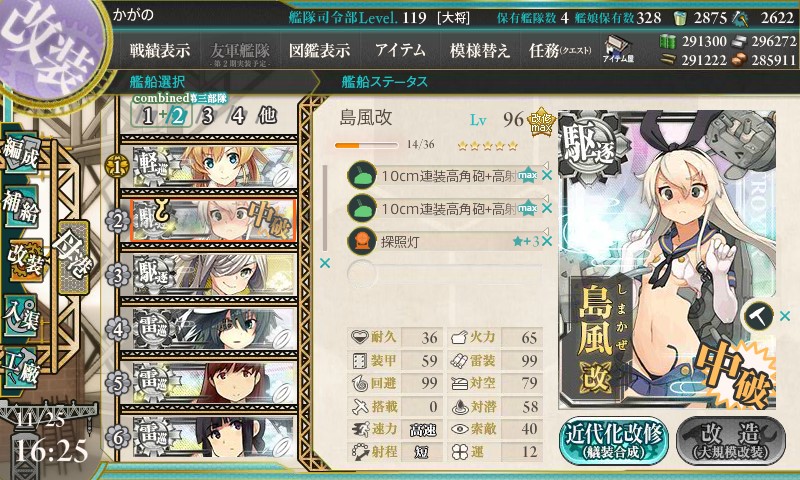This screenshot has width=800, height=480.
Task: Open the 入渠 docking sidebar icon
Action: point(21,315)
